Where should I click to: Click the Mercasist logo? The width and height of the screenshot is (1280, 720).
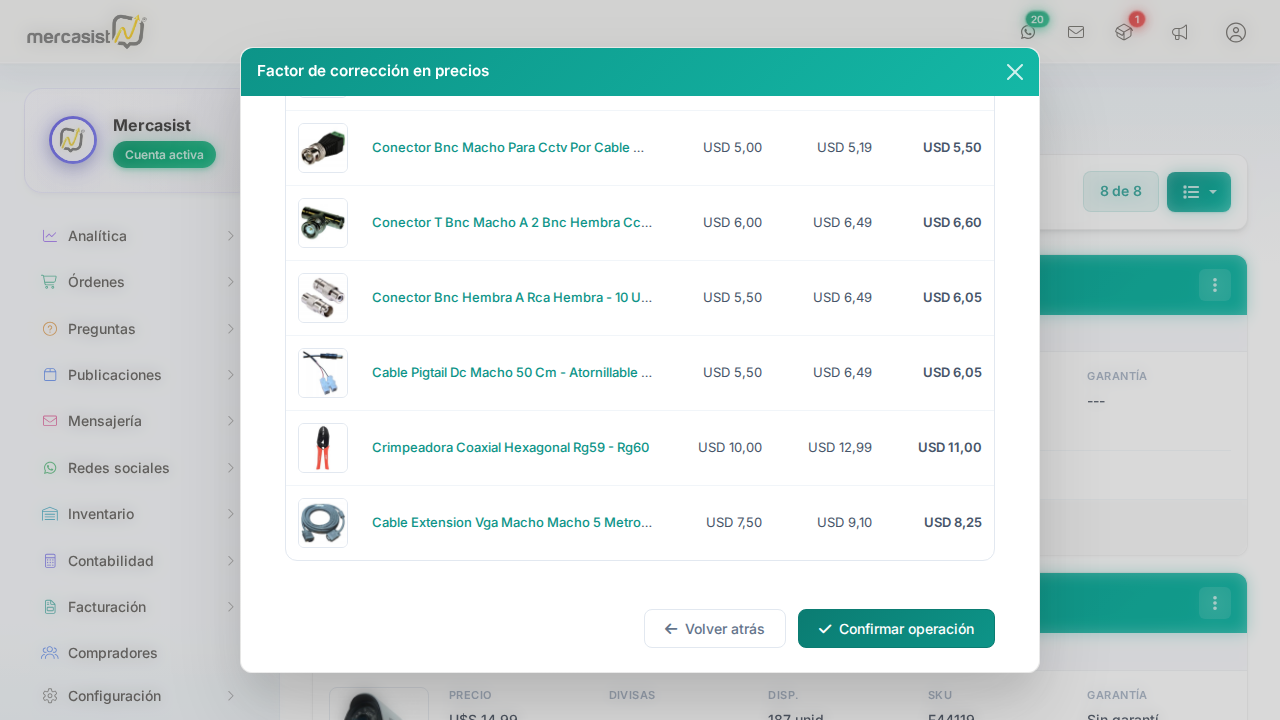point(87,32)
